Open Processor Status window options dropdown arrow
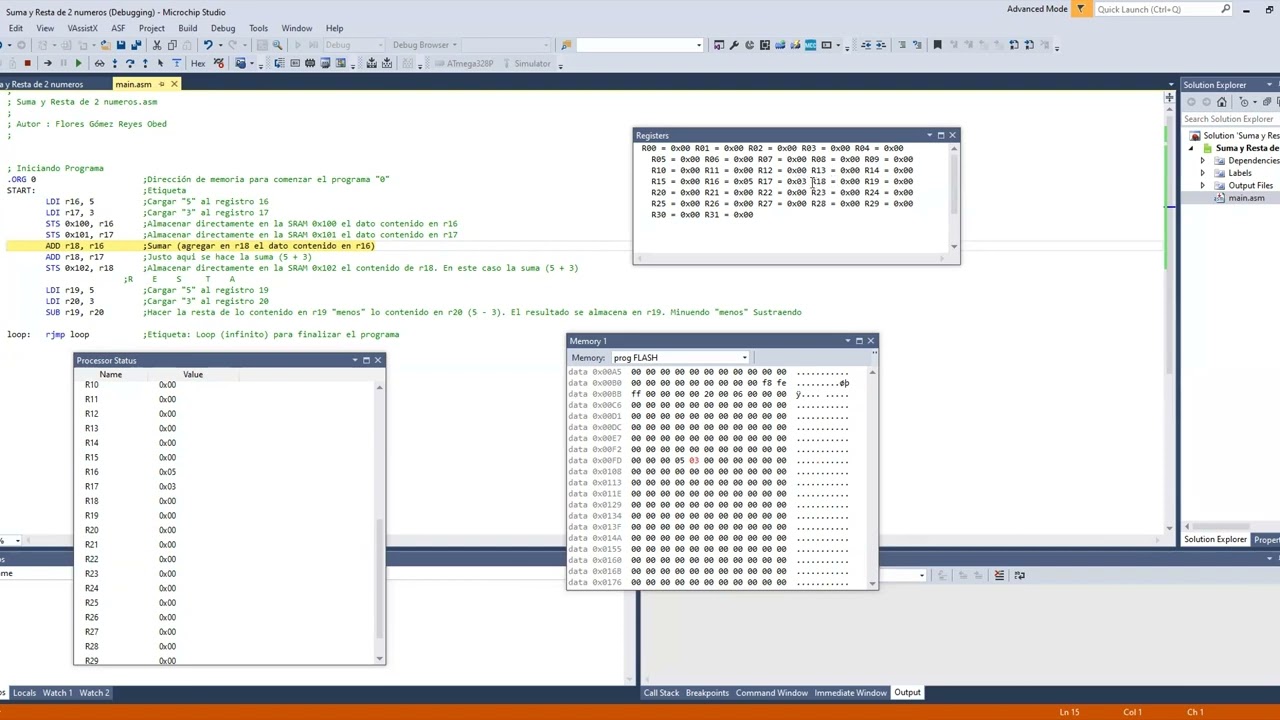Viewport: 1280px width, 720px height. click(x=354, y=360)
